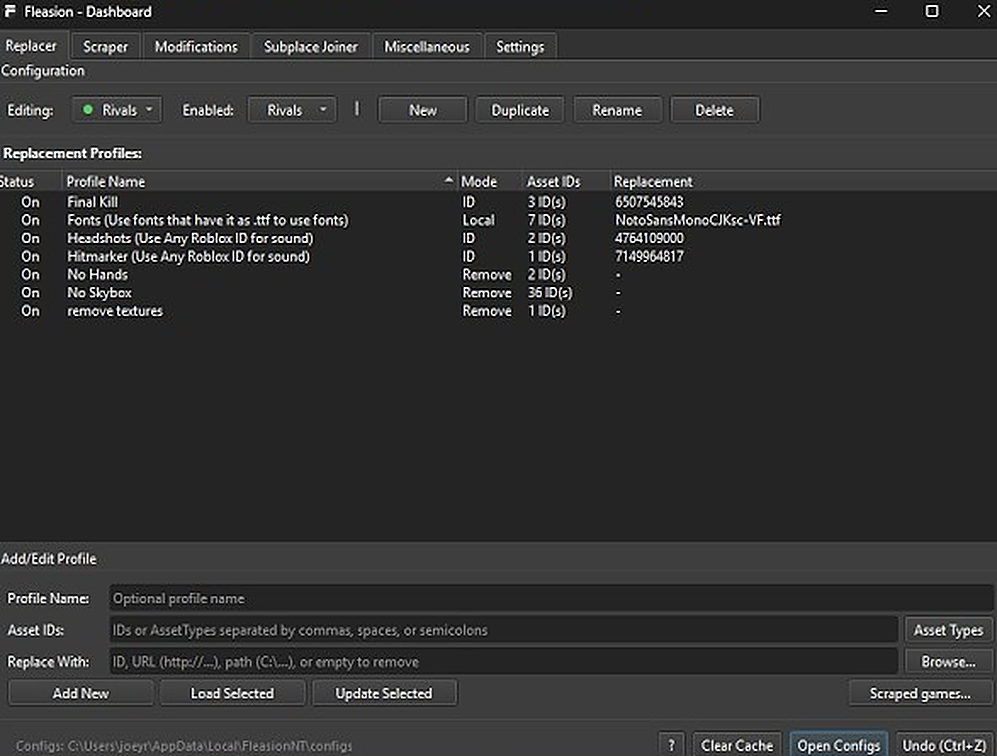
Task: Rename the current configuration
Action: point(617,110)
